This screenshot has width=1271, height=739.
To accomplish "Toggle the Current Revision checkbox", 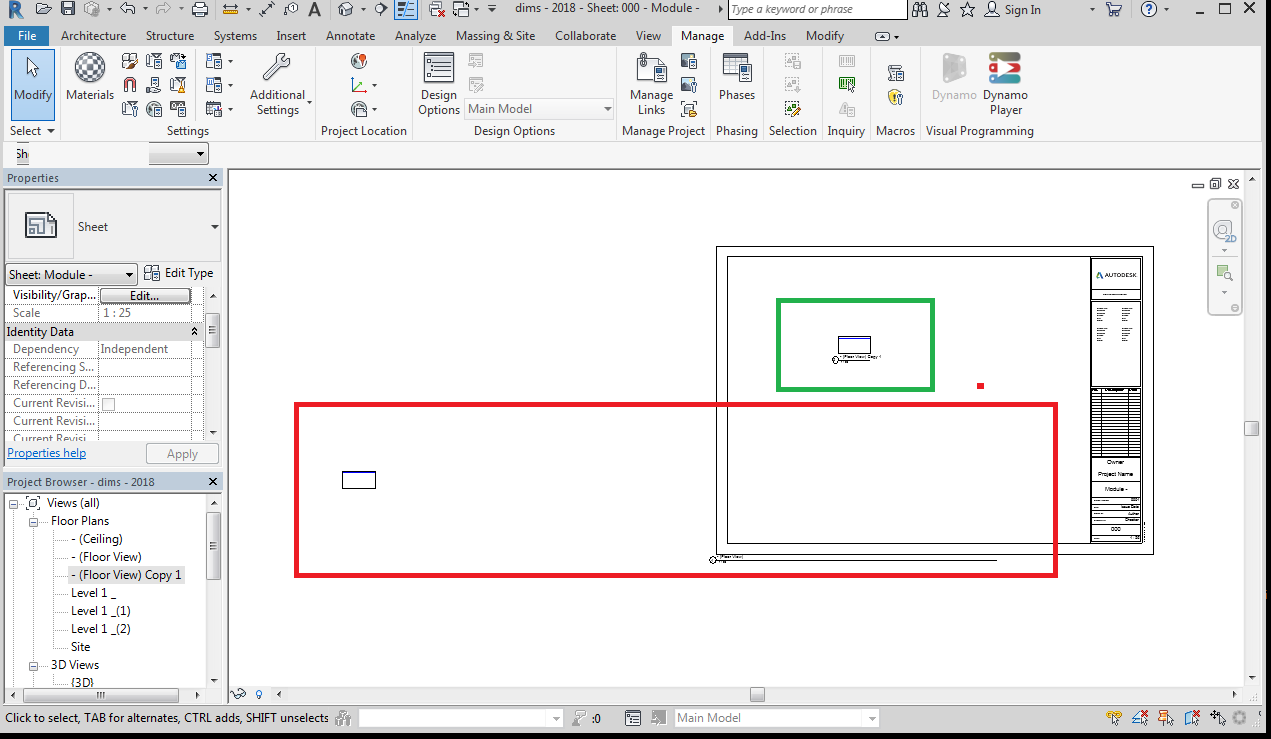I will point(109,404).
